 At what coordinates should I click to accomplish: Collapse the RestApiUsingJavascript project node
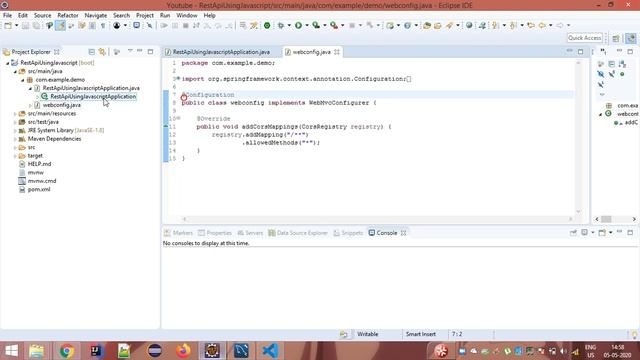(8, 63)
